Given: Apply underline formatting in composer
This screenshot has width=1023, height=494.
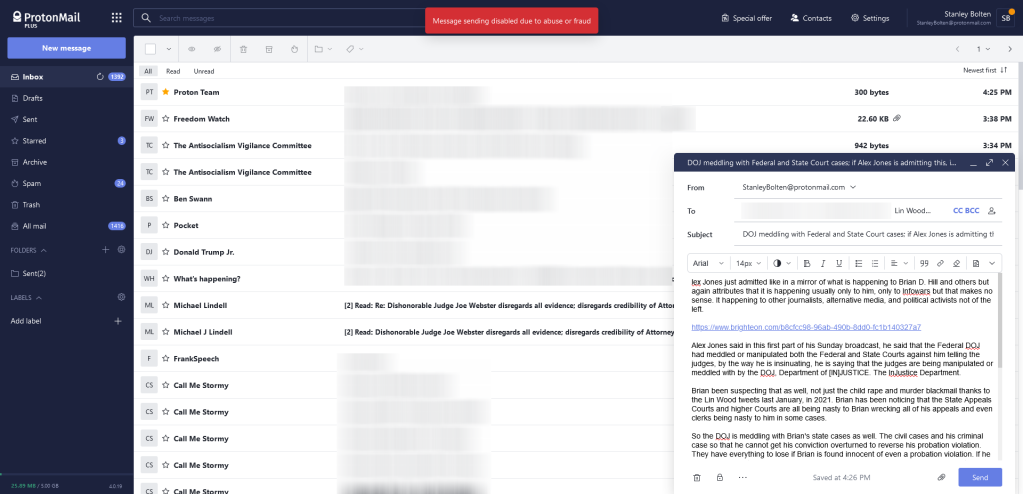Looking at the screenshot, I should click(839, 263).
